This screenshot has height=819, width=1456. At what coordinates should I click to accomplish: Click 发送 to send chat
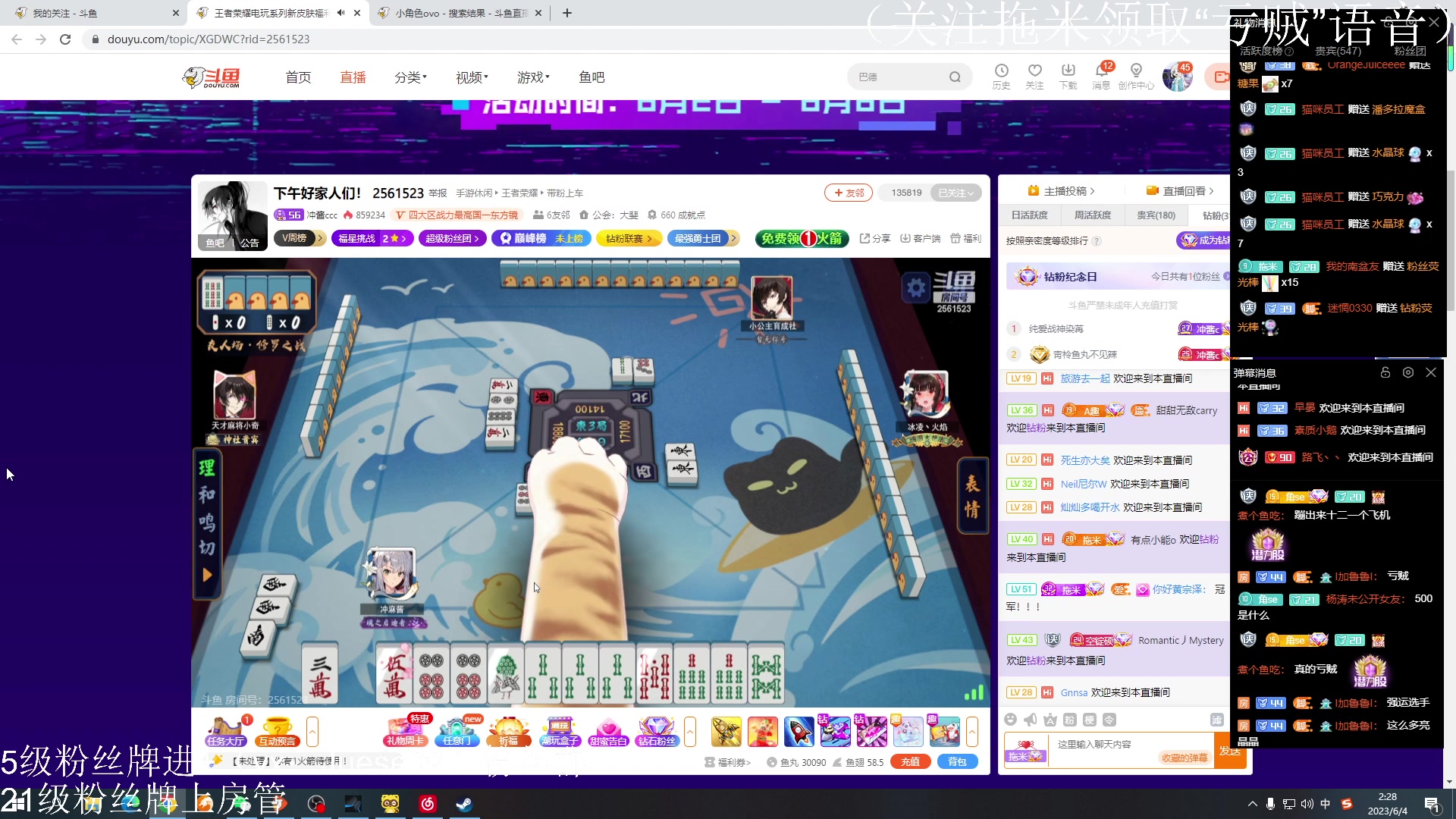coord(1230,751)
